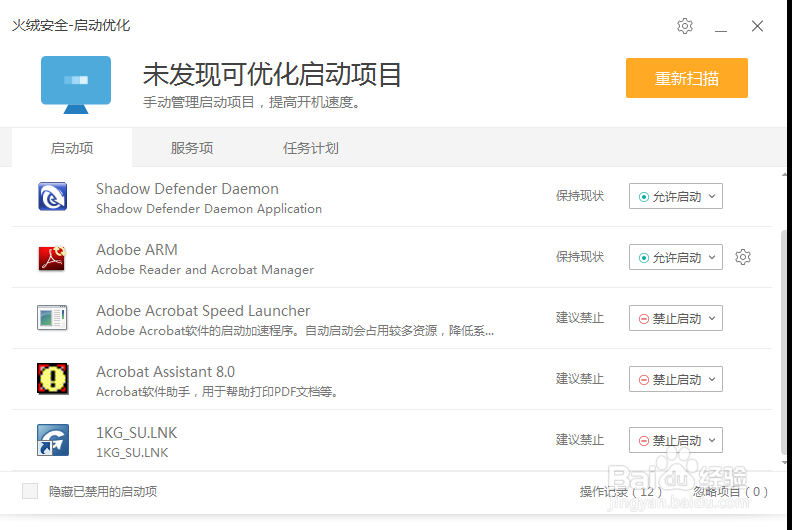
Task: Expand Adobe Acrobat Speed Launcher startup dropdown
Action: tap(675, 319)
